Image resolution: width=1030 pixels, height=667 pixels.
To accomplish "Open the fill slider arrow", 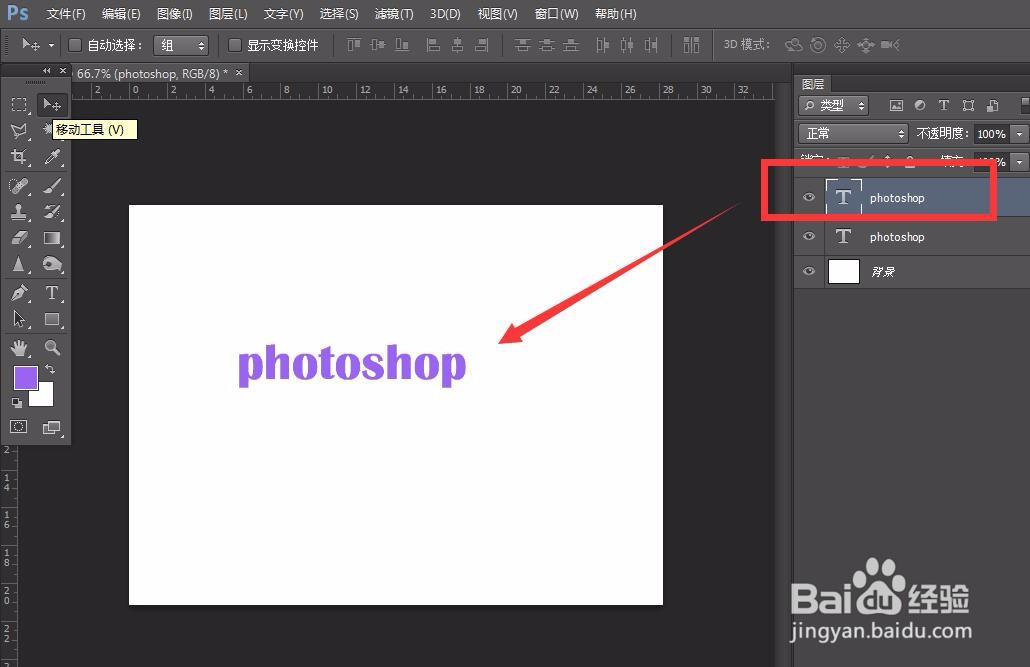I will (x=1019, y=162).
